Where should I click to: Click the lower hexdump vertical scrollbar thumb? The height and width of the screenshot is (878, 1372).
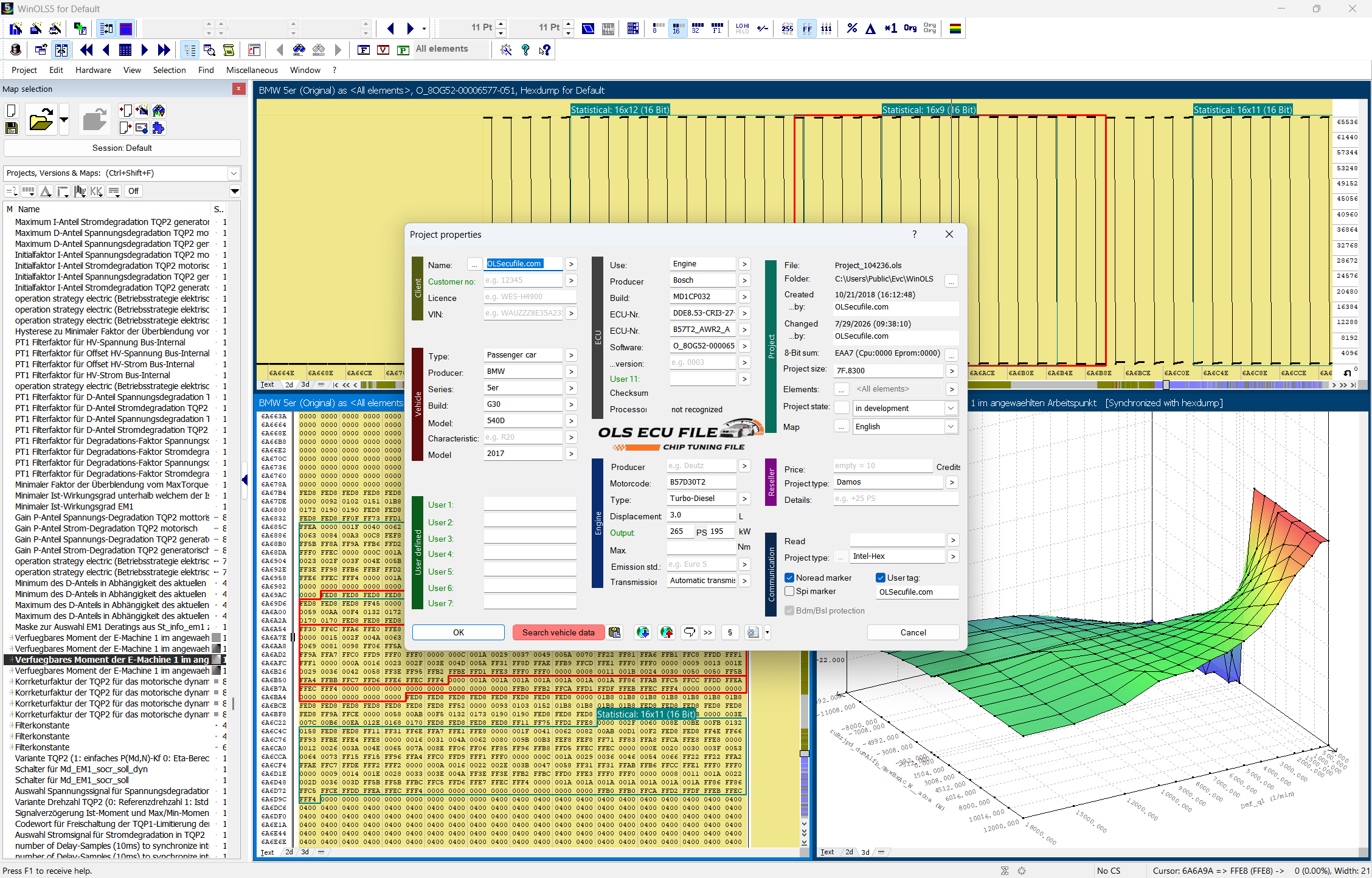[805, 753]
